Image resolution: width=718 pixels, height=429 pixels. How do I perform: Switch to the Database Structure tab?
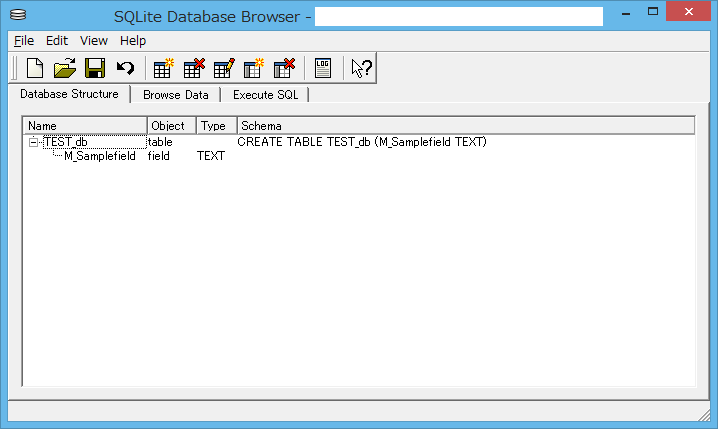click(69, 94)
